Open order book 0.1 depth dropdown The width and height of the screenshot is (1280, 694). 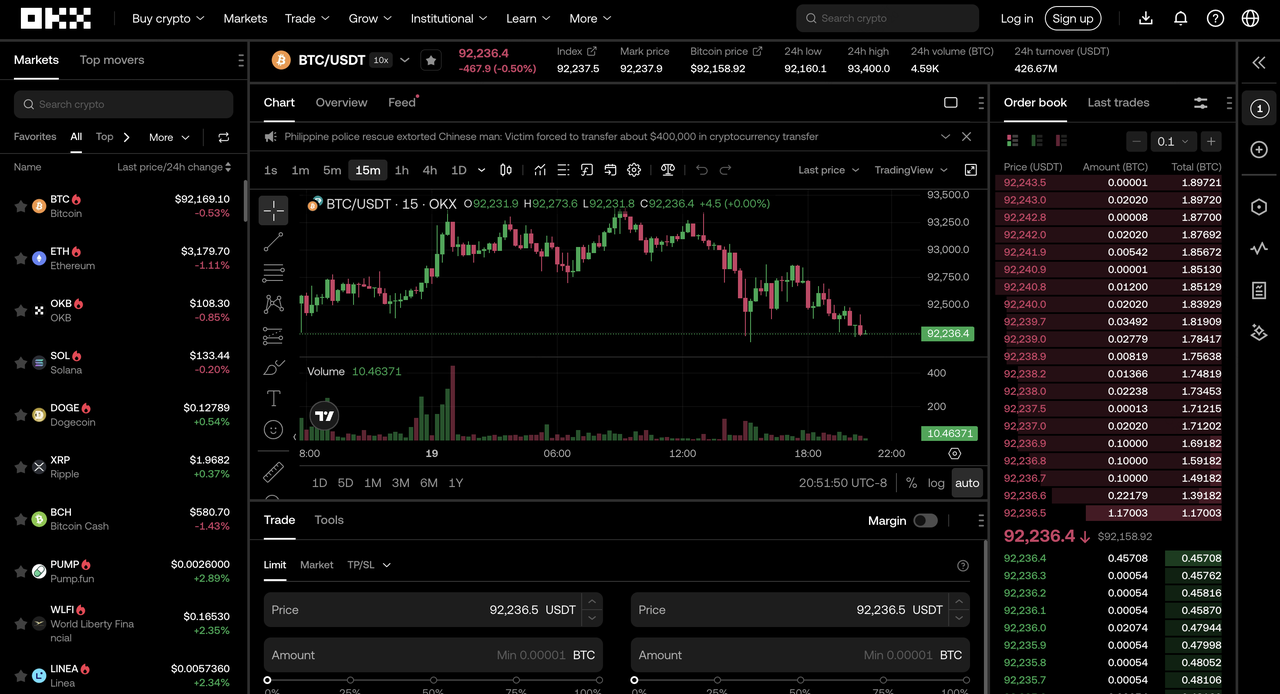click(1173, 141)
